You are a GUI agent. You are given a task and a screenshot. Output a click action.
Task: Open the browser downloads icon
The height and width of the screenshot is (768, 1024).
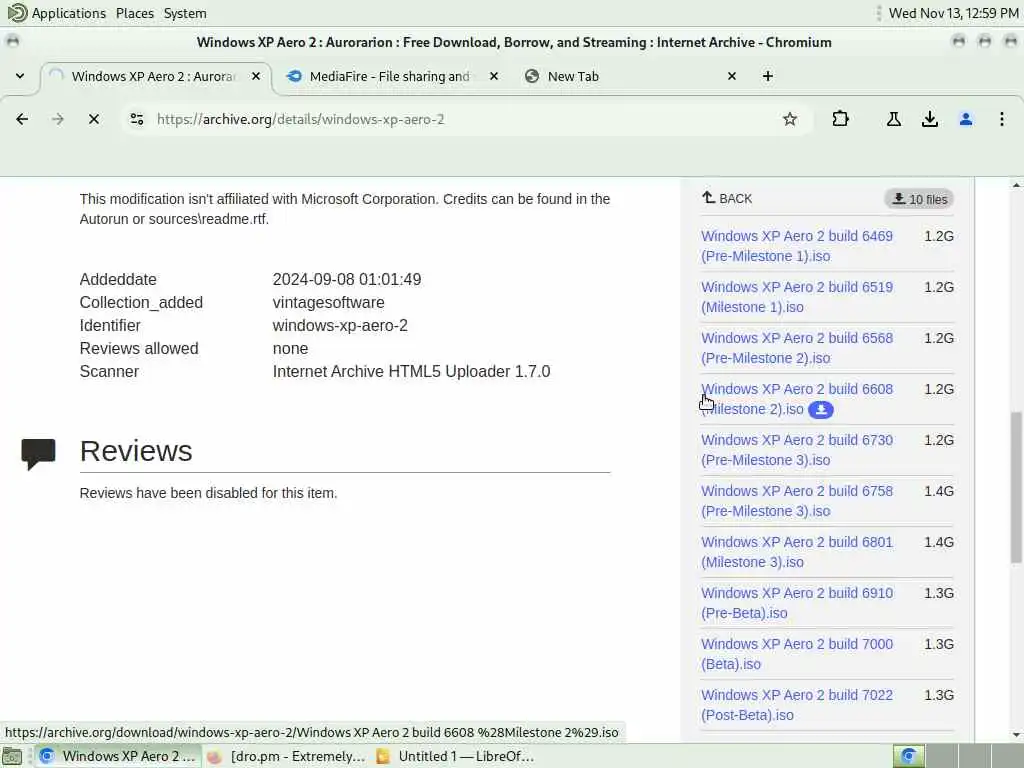[x=930, y=119]
